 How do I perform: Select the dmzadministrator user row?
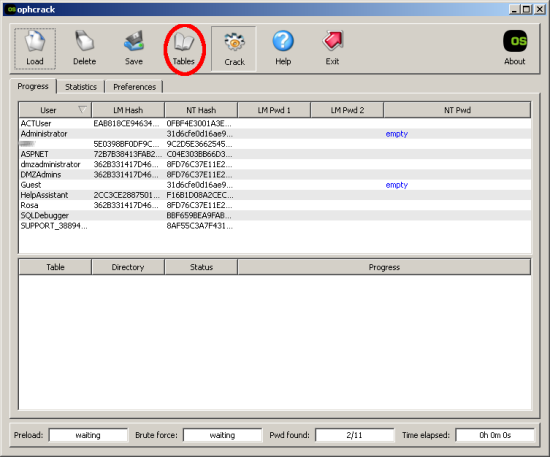[275, 164]
